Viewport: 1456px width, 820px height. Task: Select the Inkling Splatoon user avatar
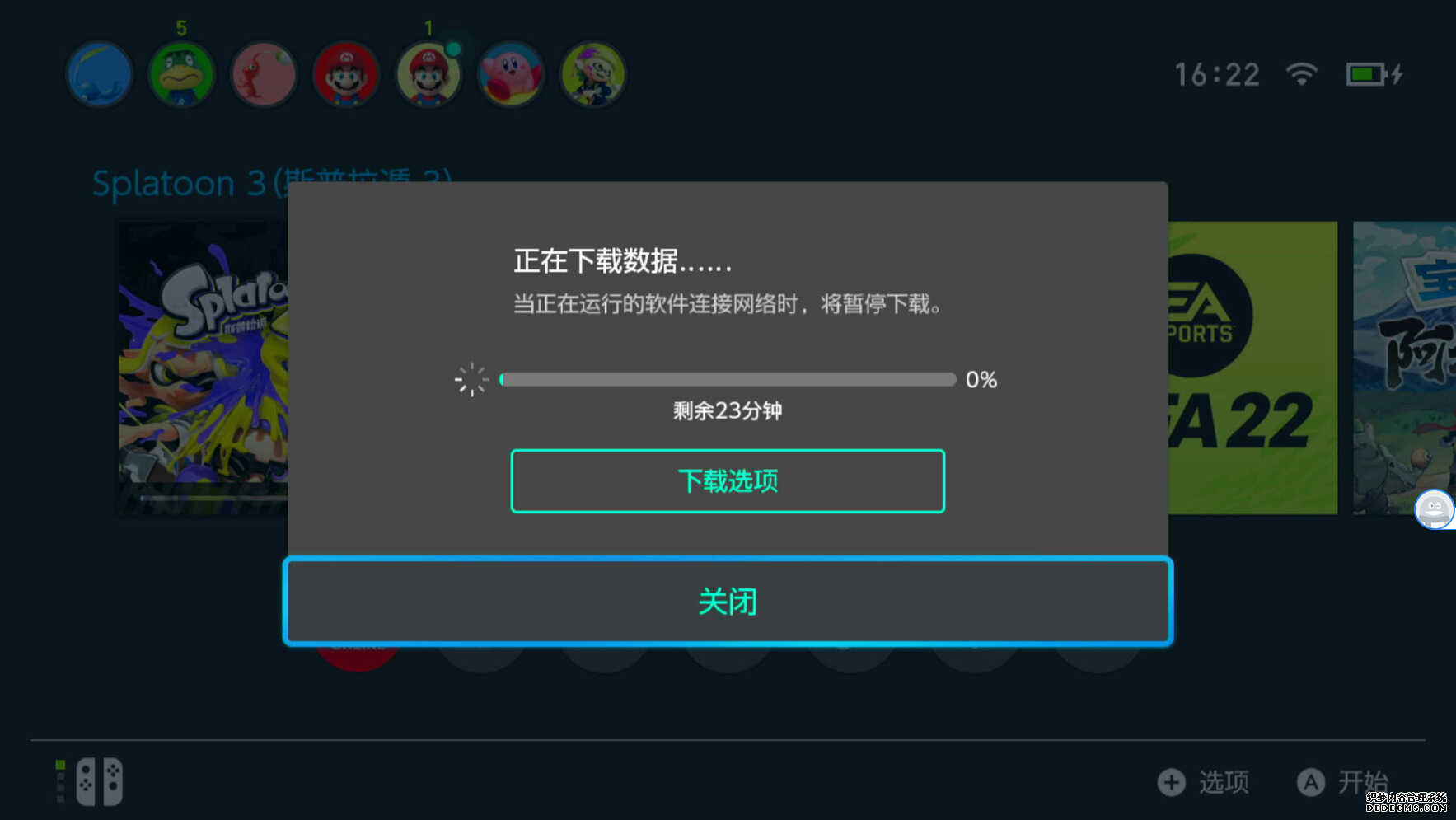click(x=593, y=75)
